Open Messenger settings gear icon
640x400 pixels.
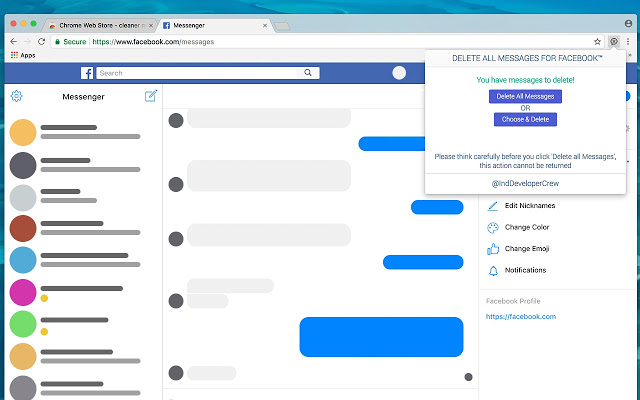pos(16,96)
